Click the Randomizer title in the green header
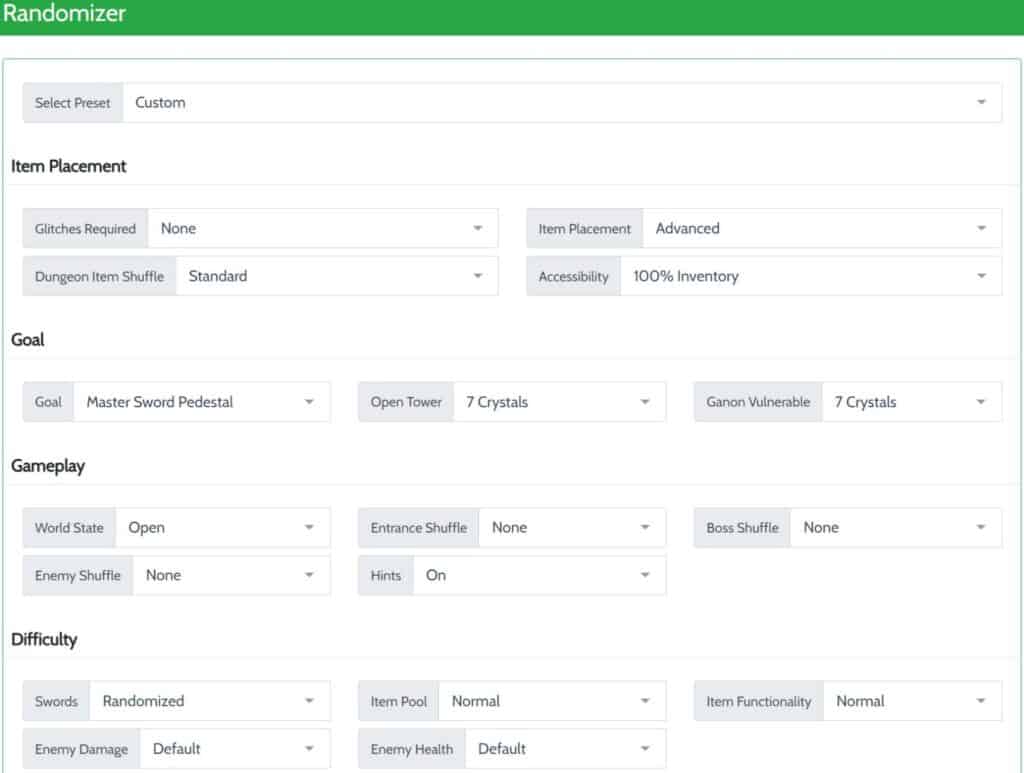The height and width of the screenshot is (773, 1024). pyautogui.click(x=64, y=13)
